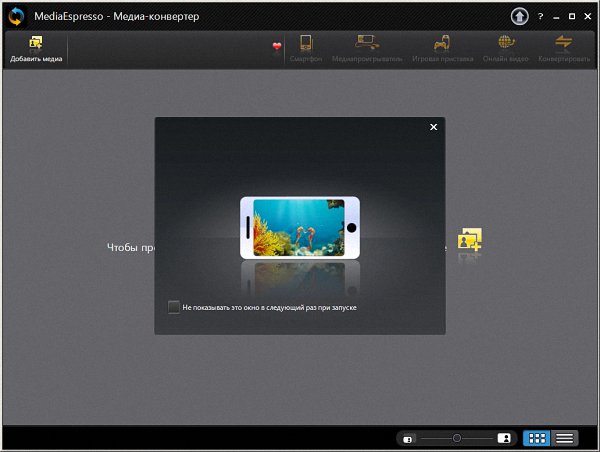Open help via the question mark
Image resolution: width=600 pixels, height=452 pixels.
click(541, 16)
